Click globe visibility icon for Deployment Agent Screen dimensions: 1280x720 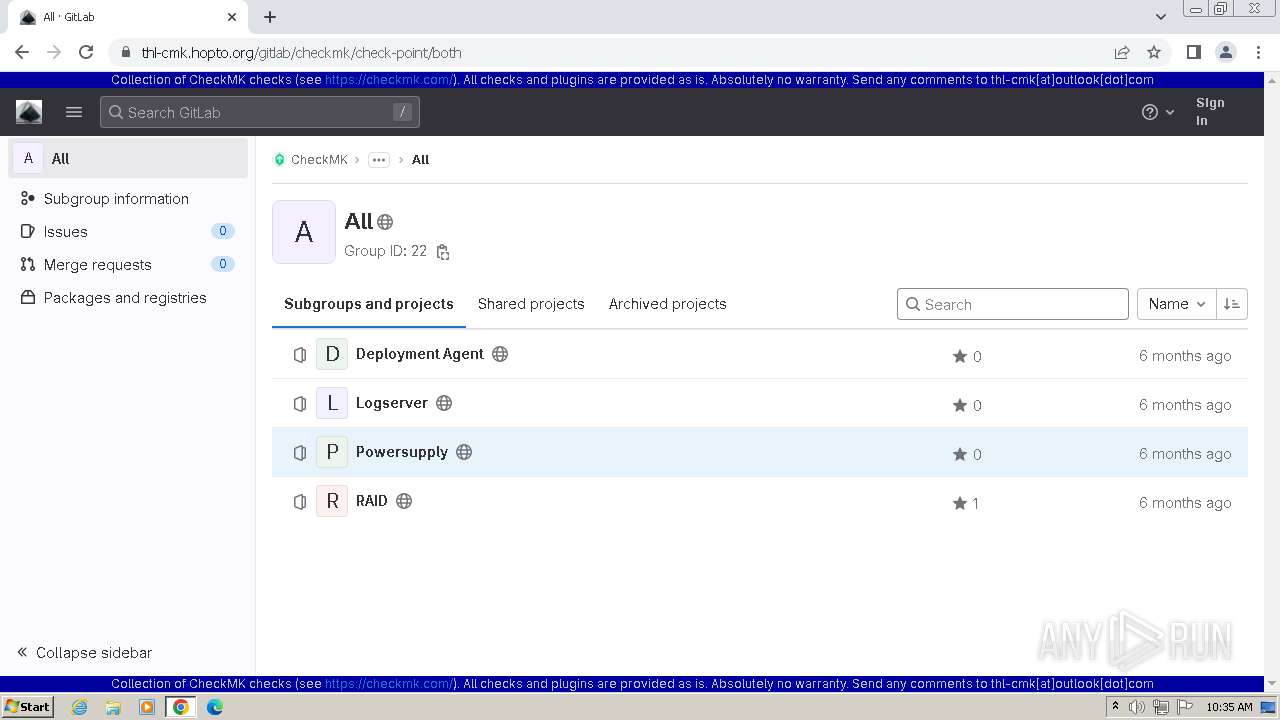[500, 354]
